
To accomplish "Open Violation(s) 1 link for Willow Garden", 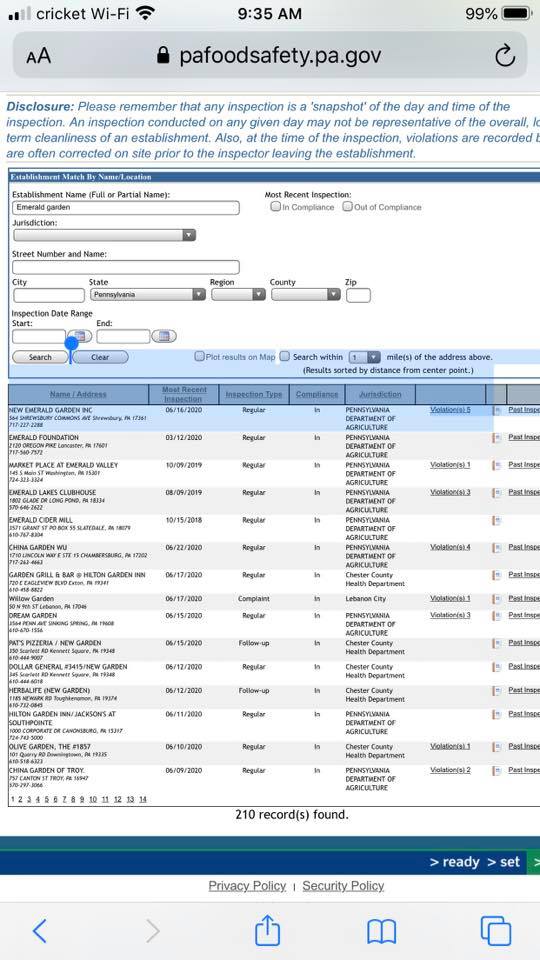I will click(450, 598).
